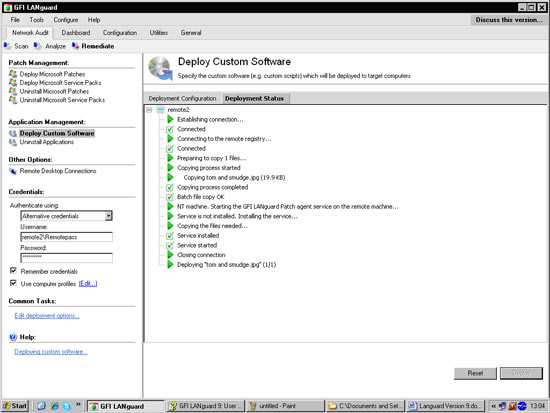Switch to the Utilities tab
Viewport: 550px width, 413px height.
159,33
